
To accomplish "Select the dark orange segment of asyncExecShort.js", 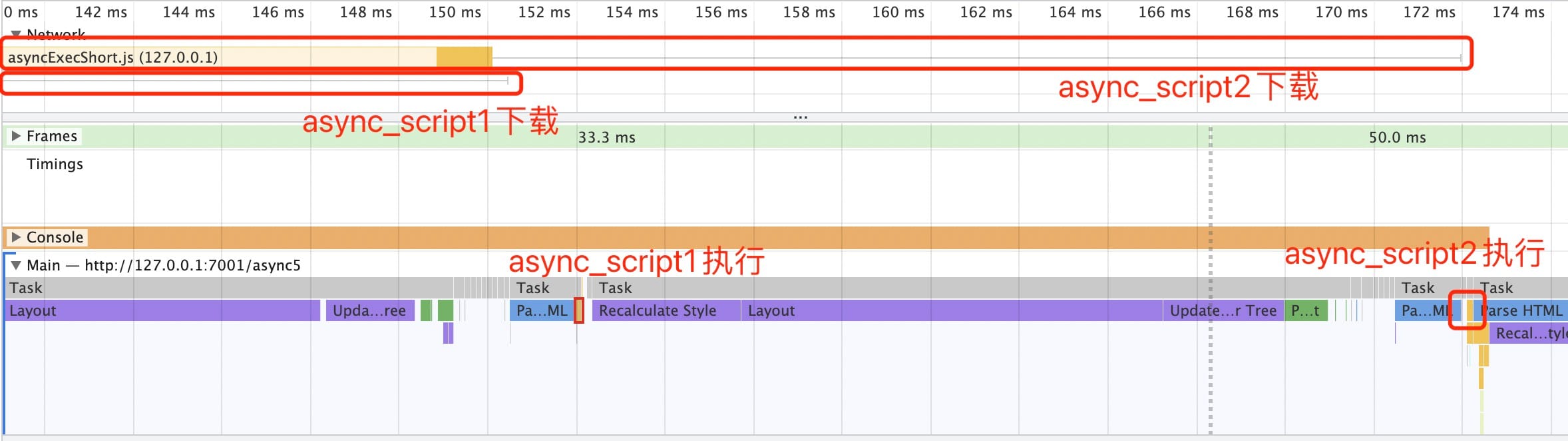I will (465, 57).
